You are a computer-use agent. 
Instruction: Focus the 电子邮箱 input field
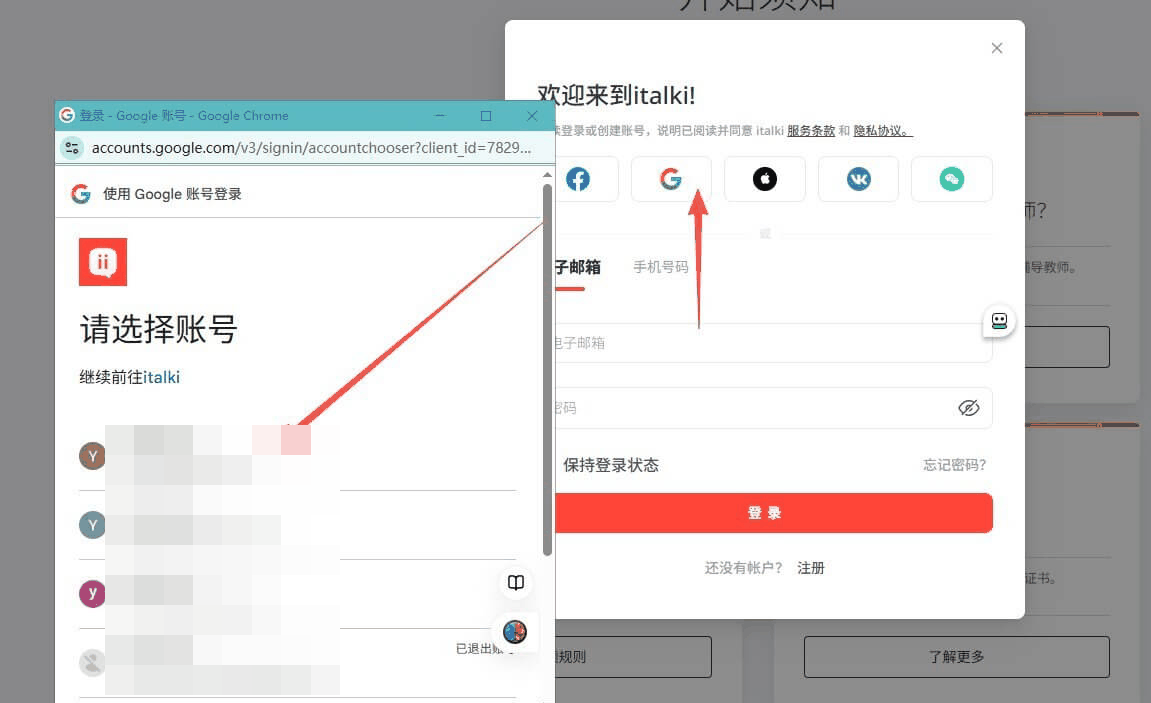(773, 343)
